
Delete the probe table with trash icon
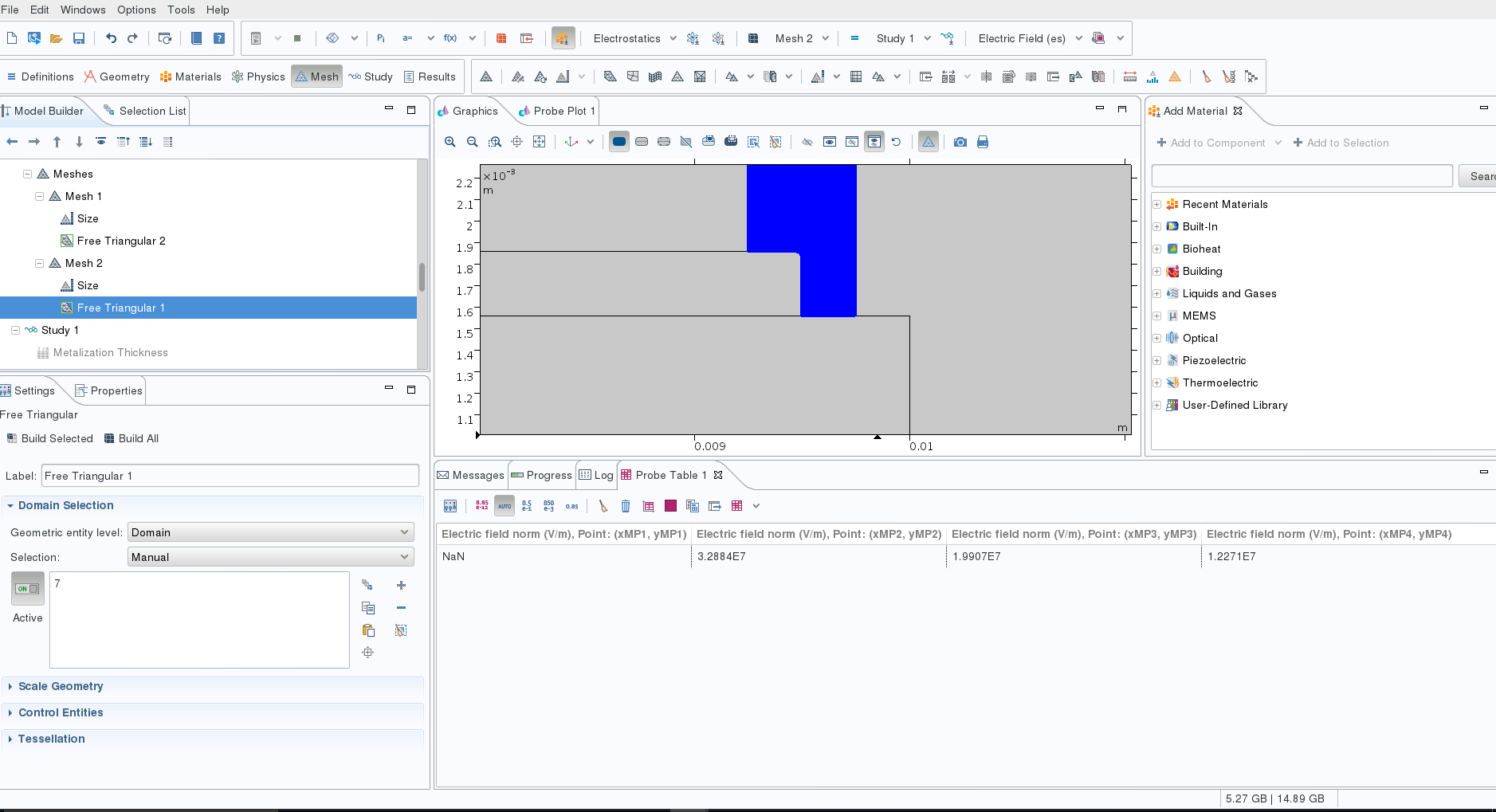click(626, 506)
